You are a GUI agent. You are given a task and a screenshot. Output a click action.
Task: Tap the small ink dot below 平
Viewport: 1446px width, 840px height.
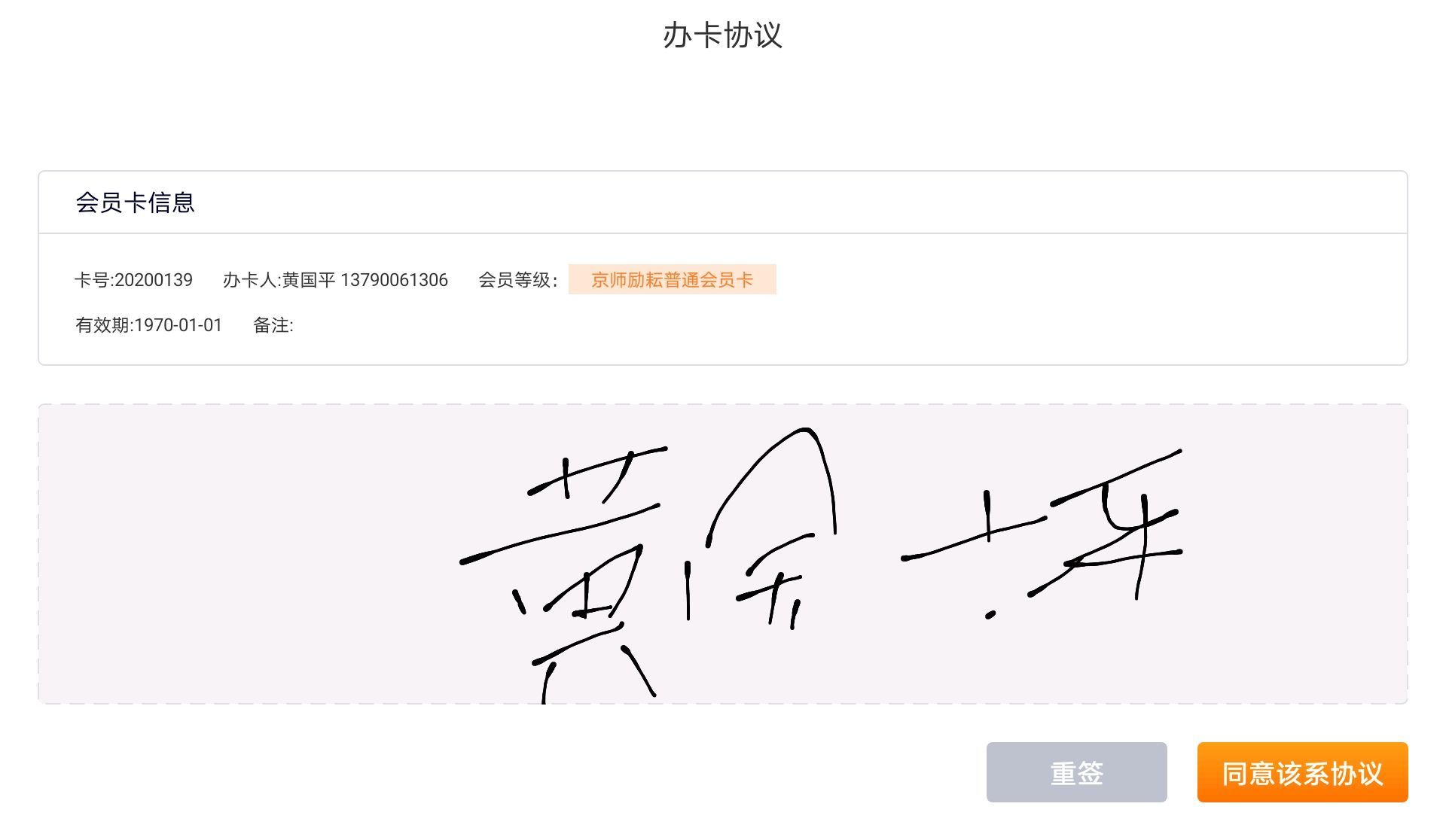pos(990,615)
